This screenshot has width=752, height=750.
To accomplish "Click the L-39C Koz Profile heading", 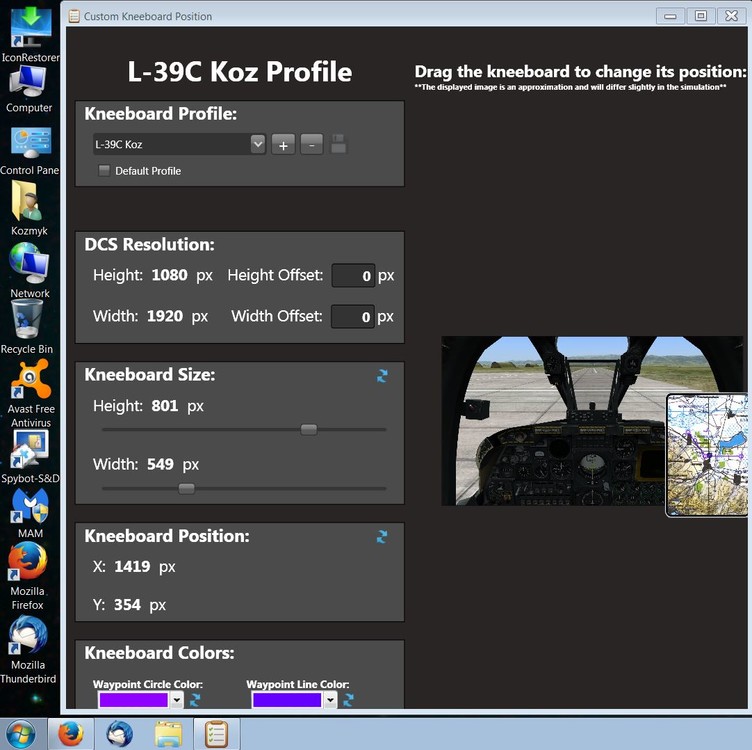I will pyautogui.click(x=240, y=71).
